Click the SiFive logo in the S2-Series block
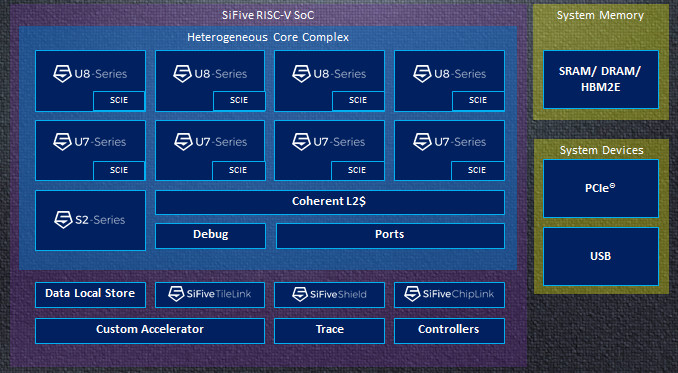Image resolution: width=678 pixels, height=373 pixels. [63, 220]
